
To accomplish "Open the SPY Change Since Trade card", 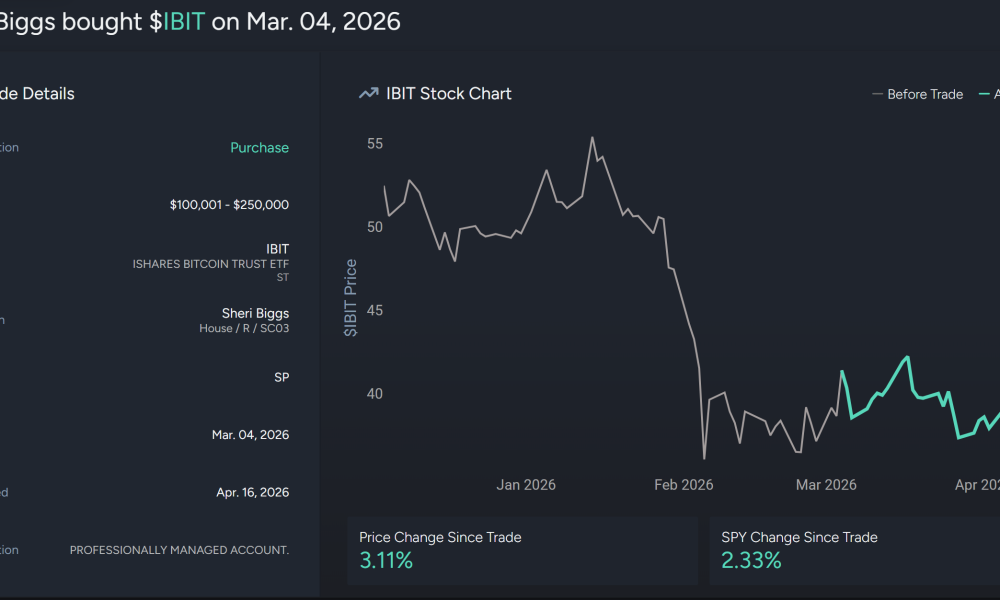I will pos(855,550).
